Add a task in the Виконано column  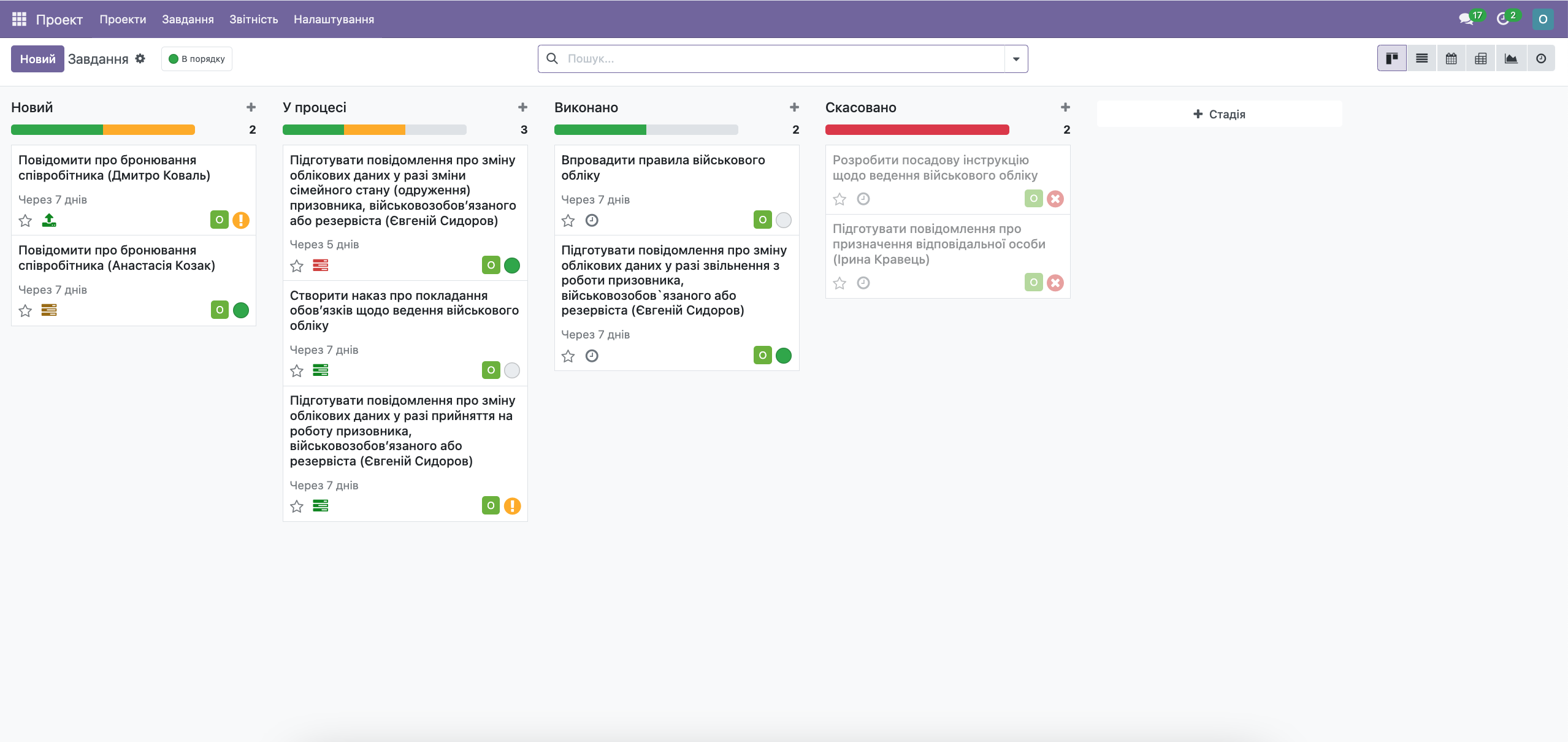click(x=794, y=107)
